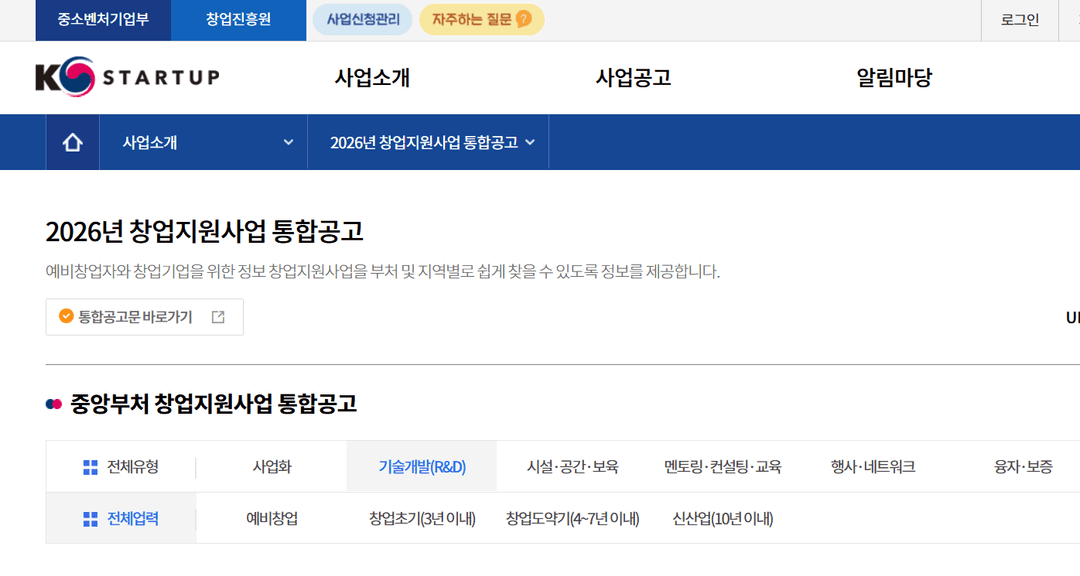This screenshot has width=1080, height=576.
Task: Select the 기술개발(R&D) type filter
Action: [422, 467]
